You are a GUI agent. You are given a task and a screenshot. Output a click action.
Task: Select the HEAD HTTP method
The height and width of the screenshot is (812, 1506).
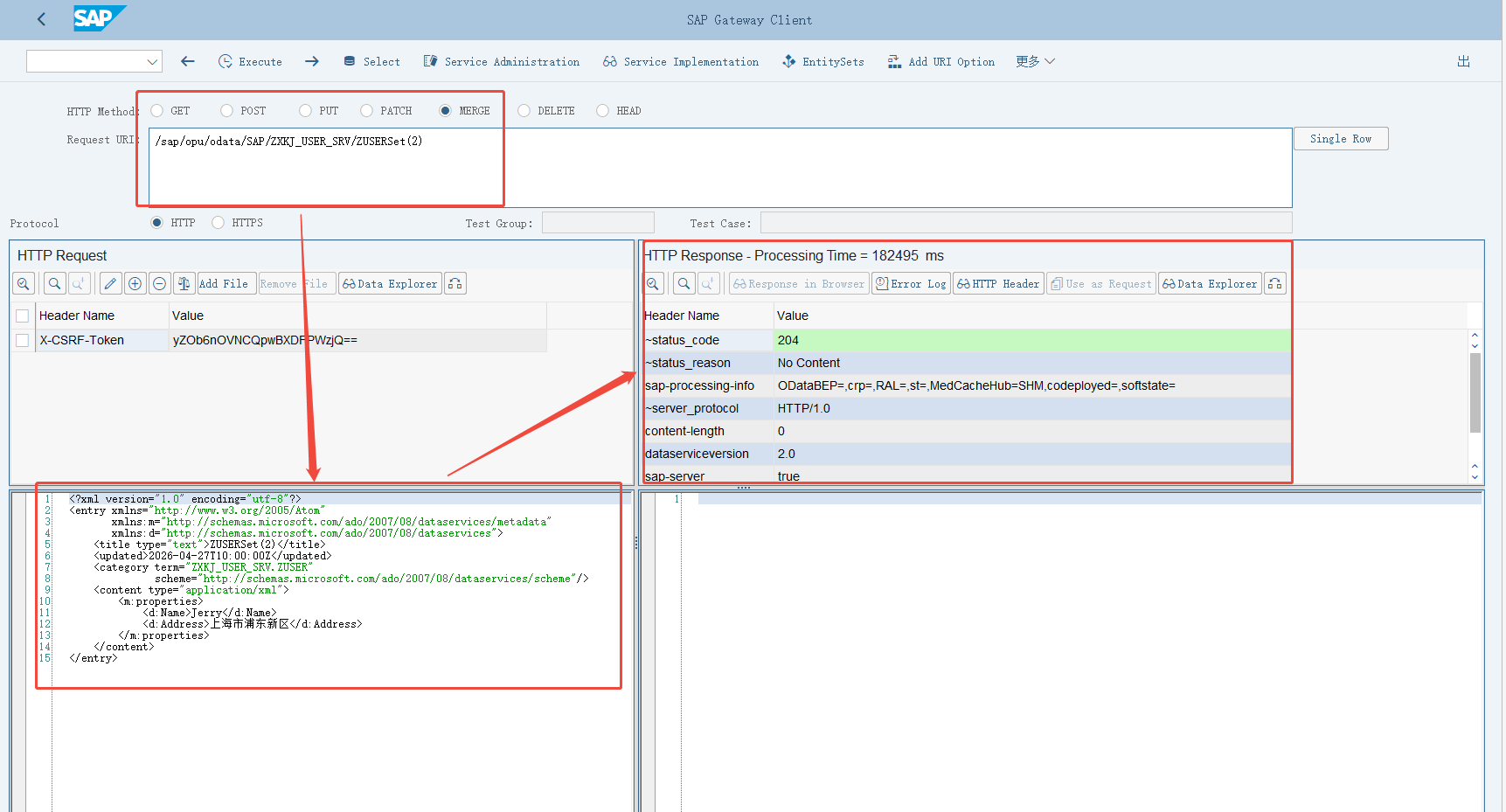click(x=603, y=110)
